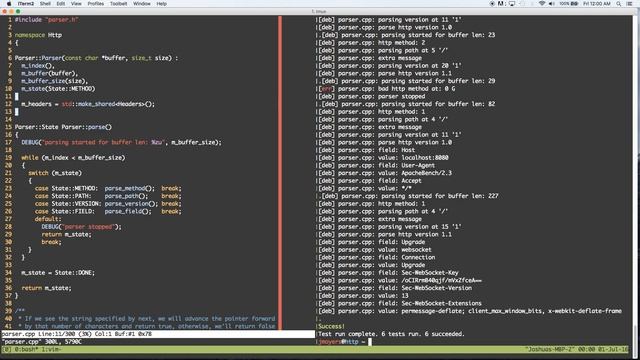Click case State::METHOD parse_method line
Screen dimensions: 640x360
pos(108,188)
